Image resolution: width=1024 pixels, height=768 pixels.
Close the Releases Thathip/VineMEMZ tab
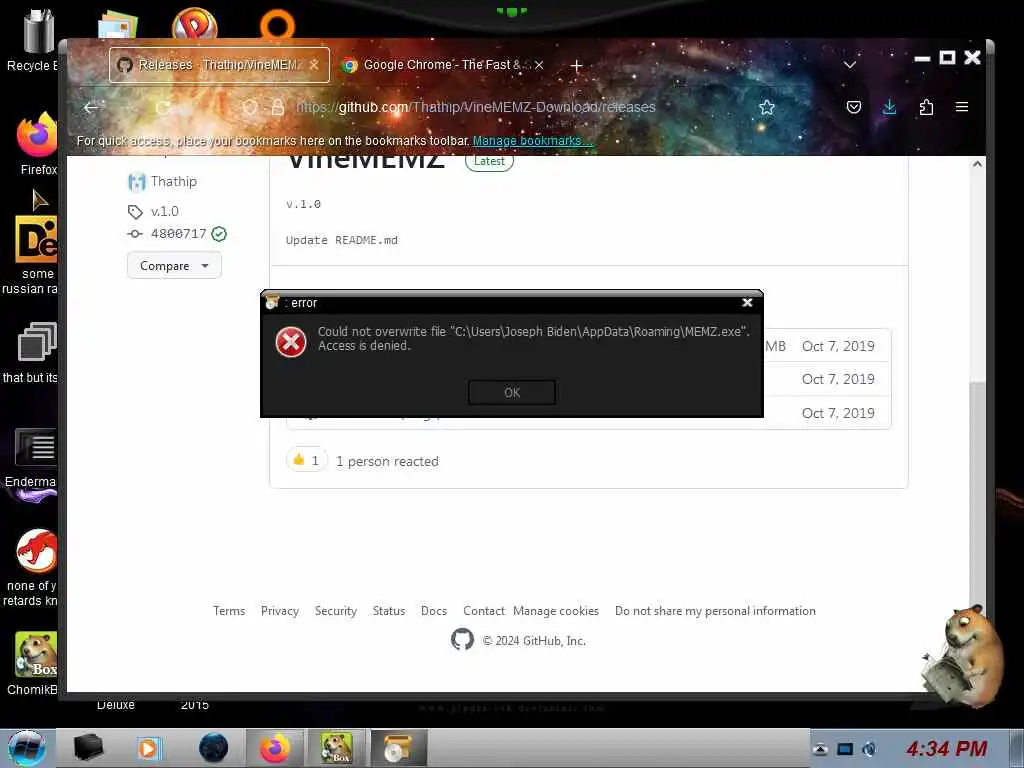coord(314,65)
